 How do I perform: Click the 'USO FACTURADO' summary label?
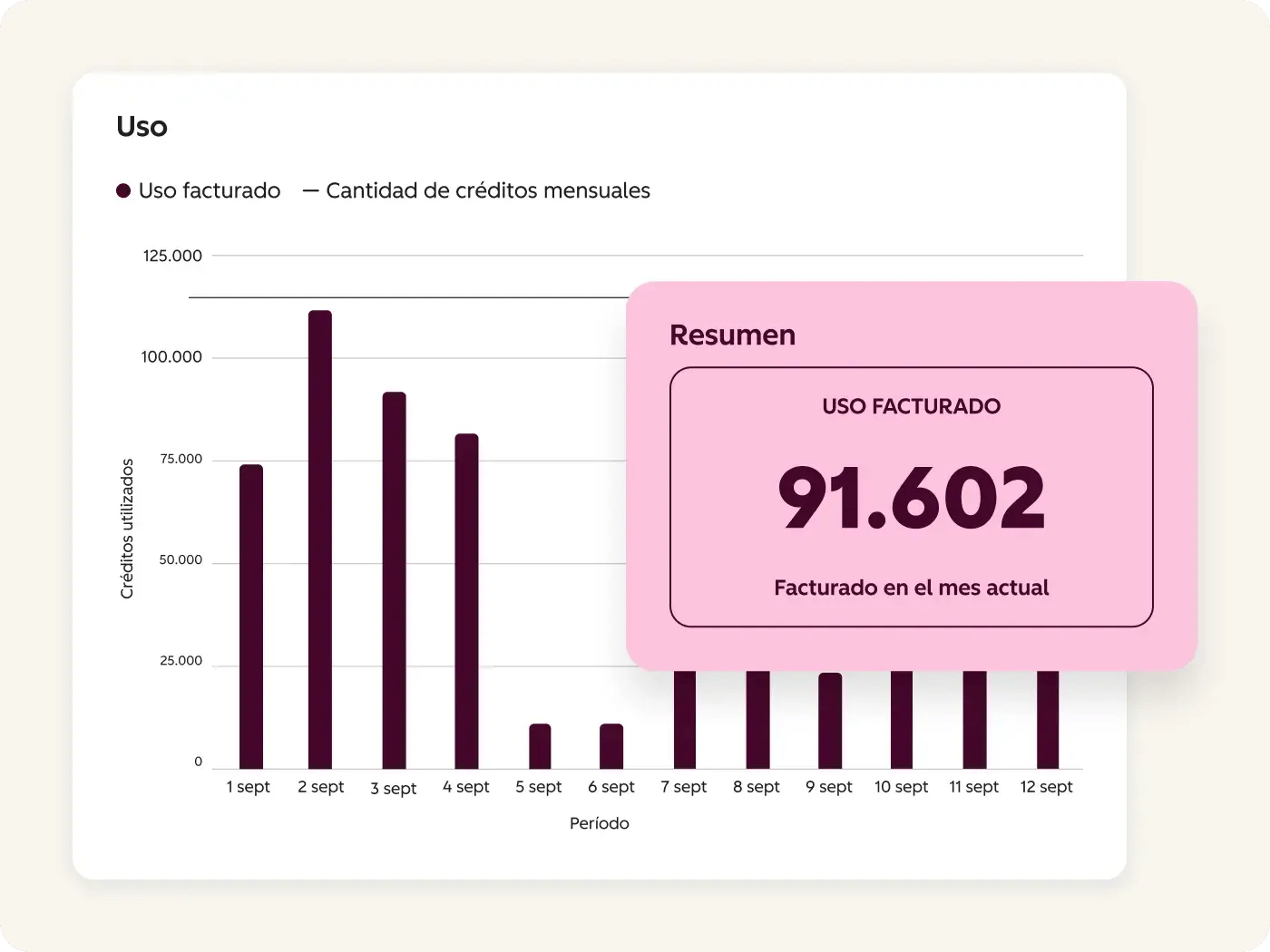point(912,406)
